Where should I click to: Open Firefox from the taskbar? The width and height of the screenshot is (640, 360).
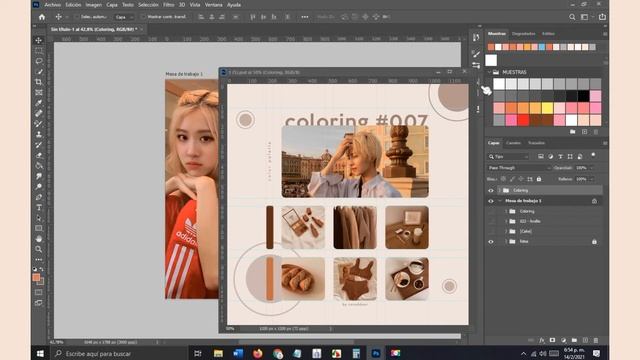[258, 353]
